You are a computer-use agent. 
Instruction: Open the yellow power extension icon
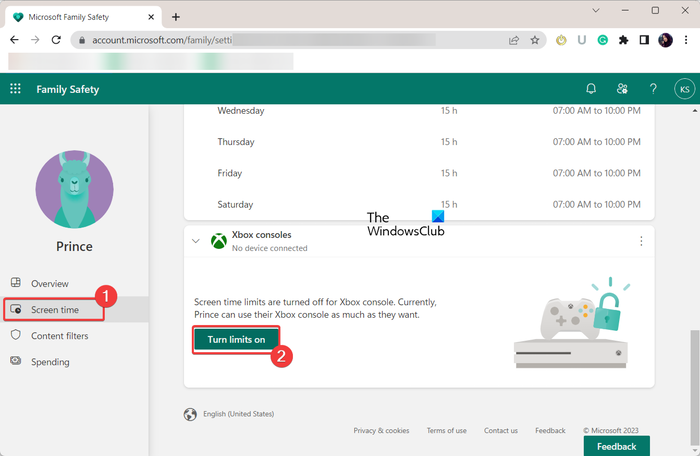coord(561,40)
